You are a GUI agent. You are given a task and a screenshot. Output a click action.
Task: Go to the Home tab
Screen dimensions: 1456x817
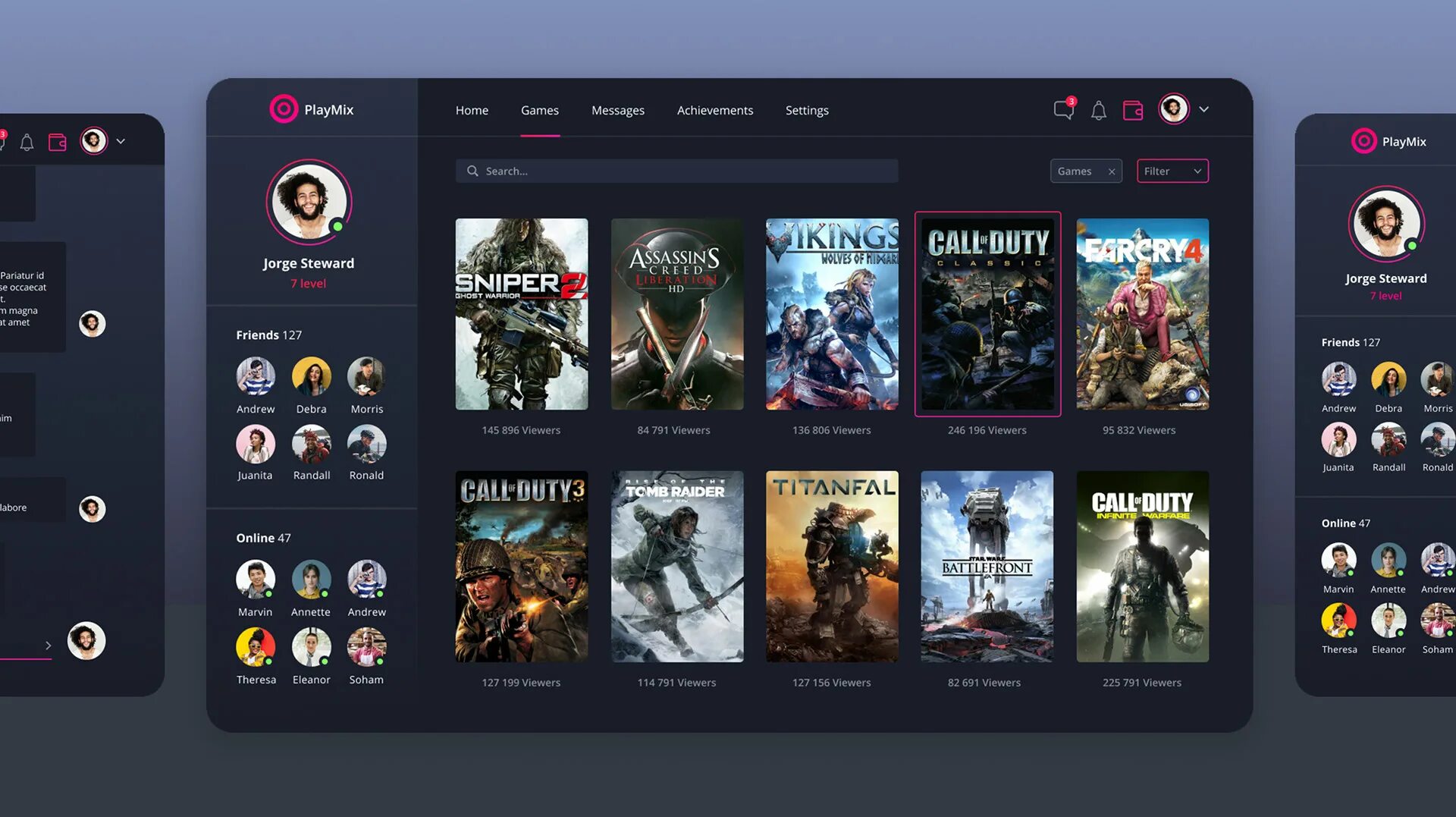472,110
